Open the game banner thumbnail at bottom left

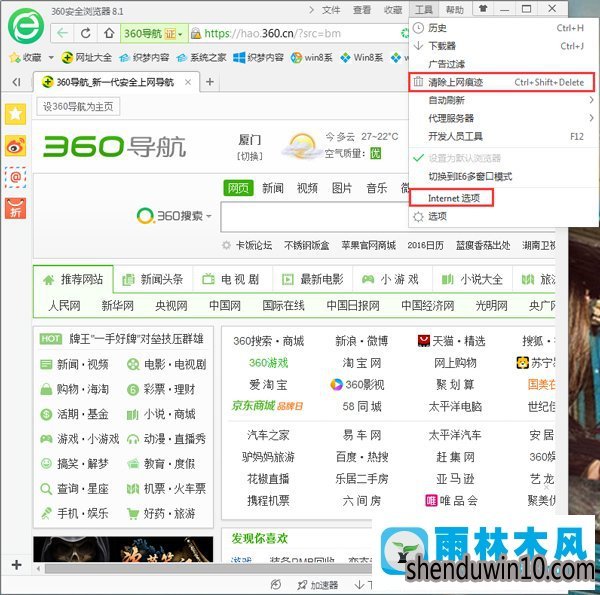coord(123,549)
